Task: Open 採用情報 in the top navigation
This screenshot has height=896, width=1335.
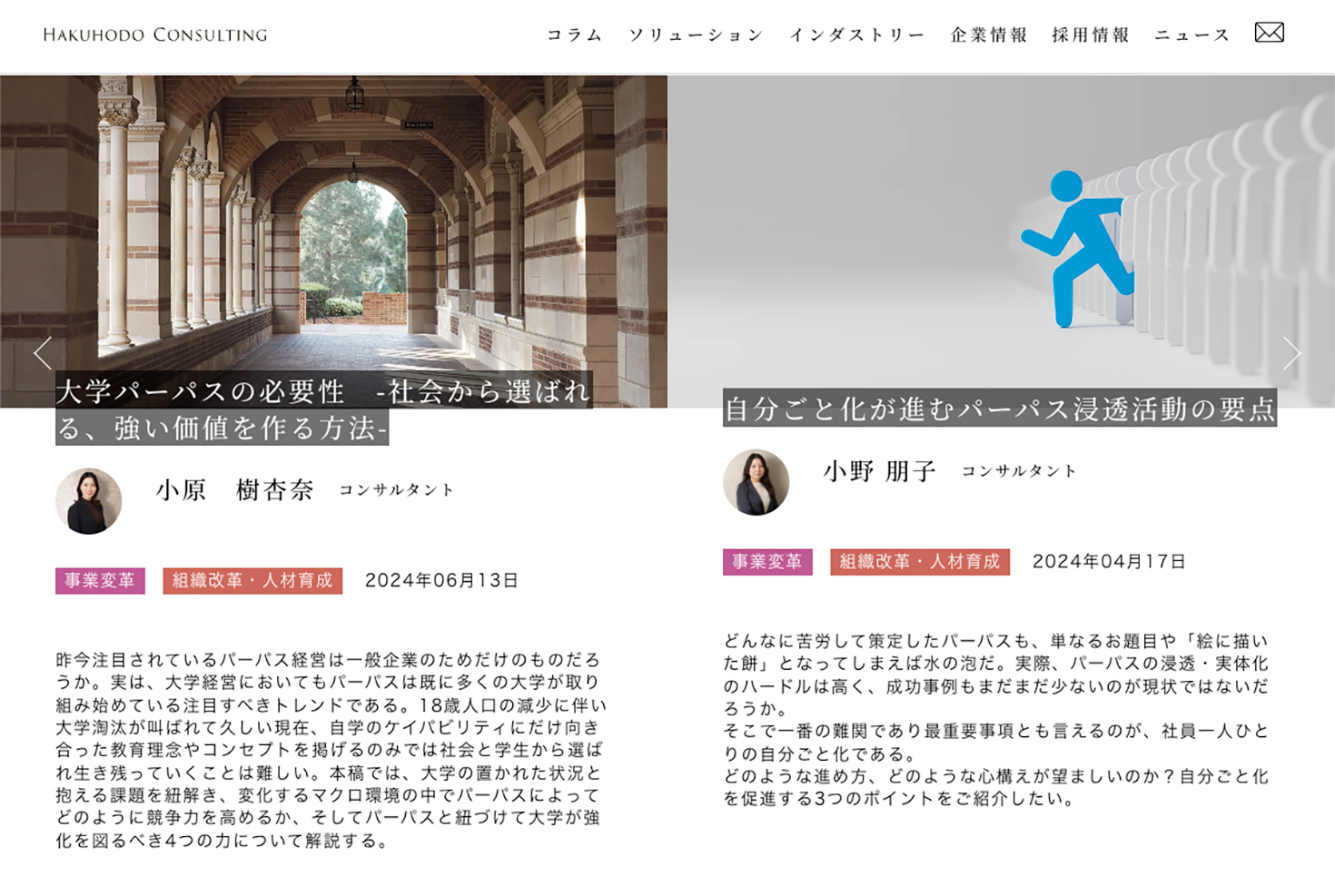Action: pos(1091,35)
